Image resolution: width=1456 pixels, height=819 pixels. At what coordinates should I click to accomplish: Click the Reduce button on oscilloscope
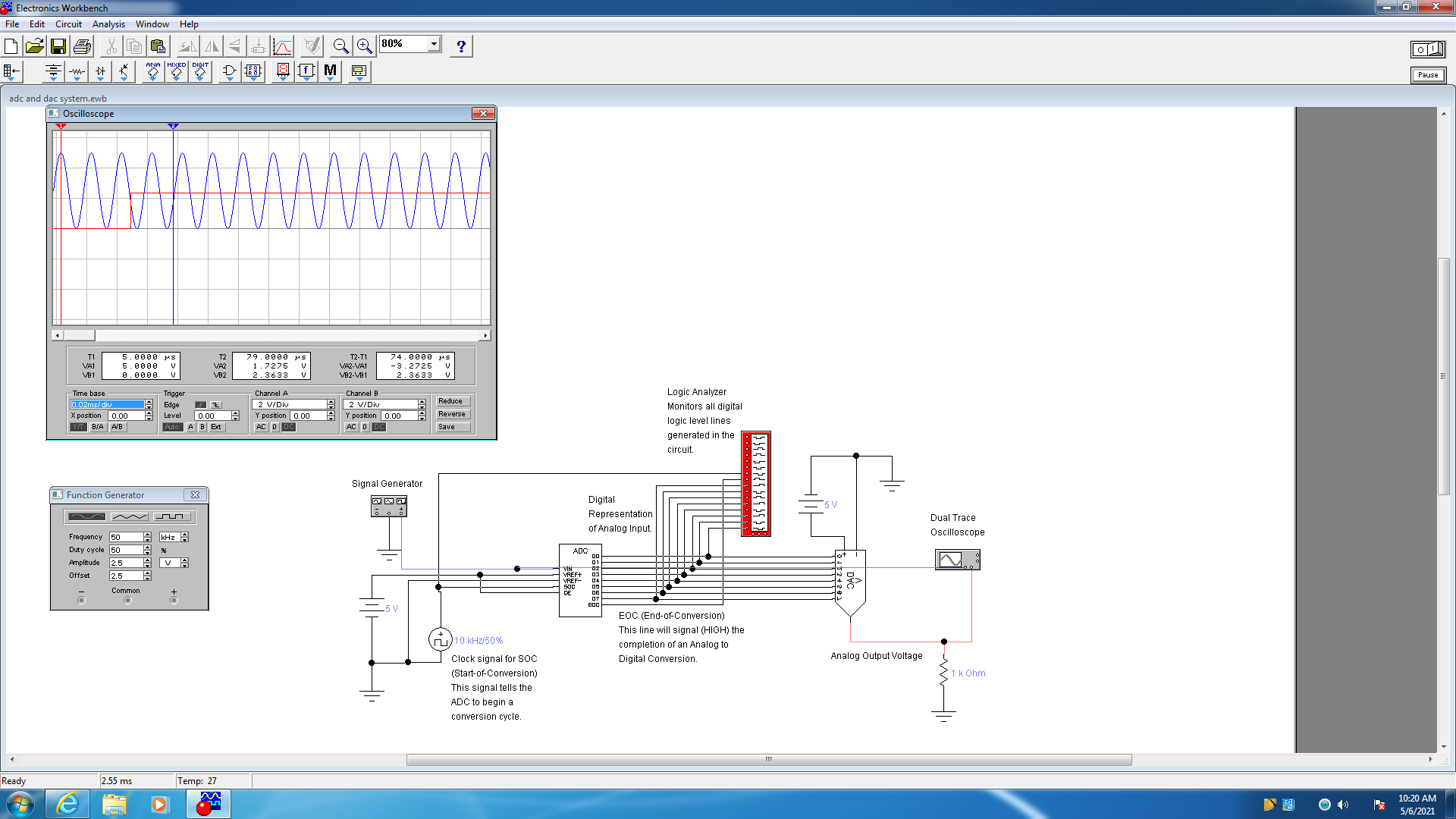tap(453, 401)
